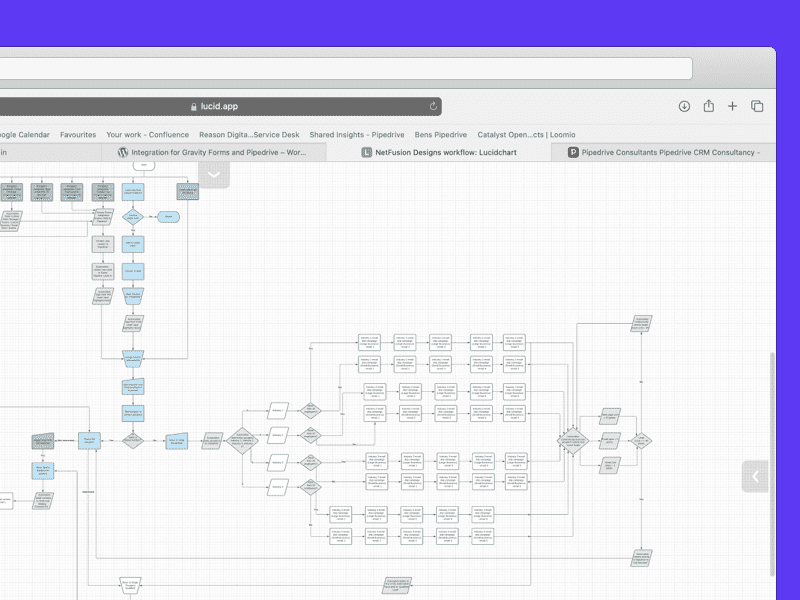Click the lucid.app address bar
Viewport: 800px width, 600px height.
coord(220,106)
